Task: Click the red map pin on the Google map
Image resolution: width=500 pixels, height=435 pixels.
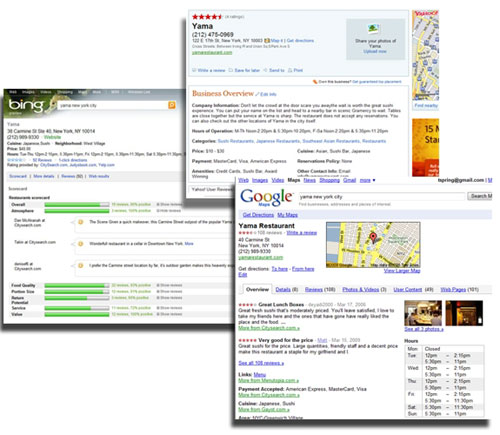Action: coord(373,238)
